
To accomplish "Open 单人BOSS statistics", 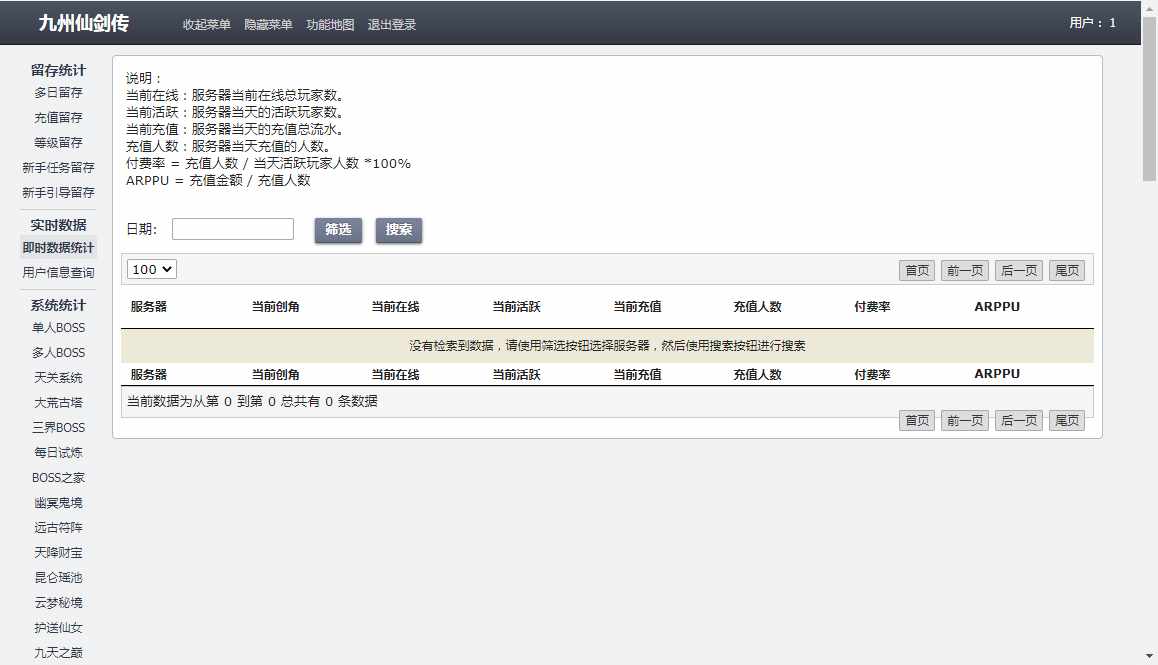I will coord(58,327).
